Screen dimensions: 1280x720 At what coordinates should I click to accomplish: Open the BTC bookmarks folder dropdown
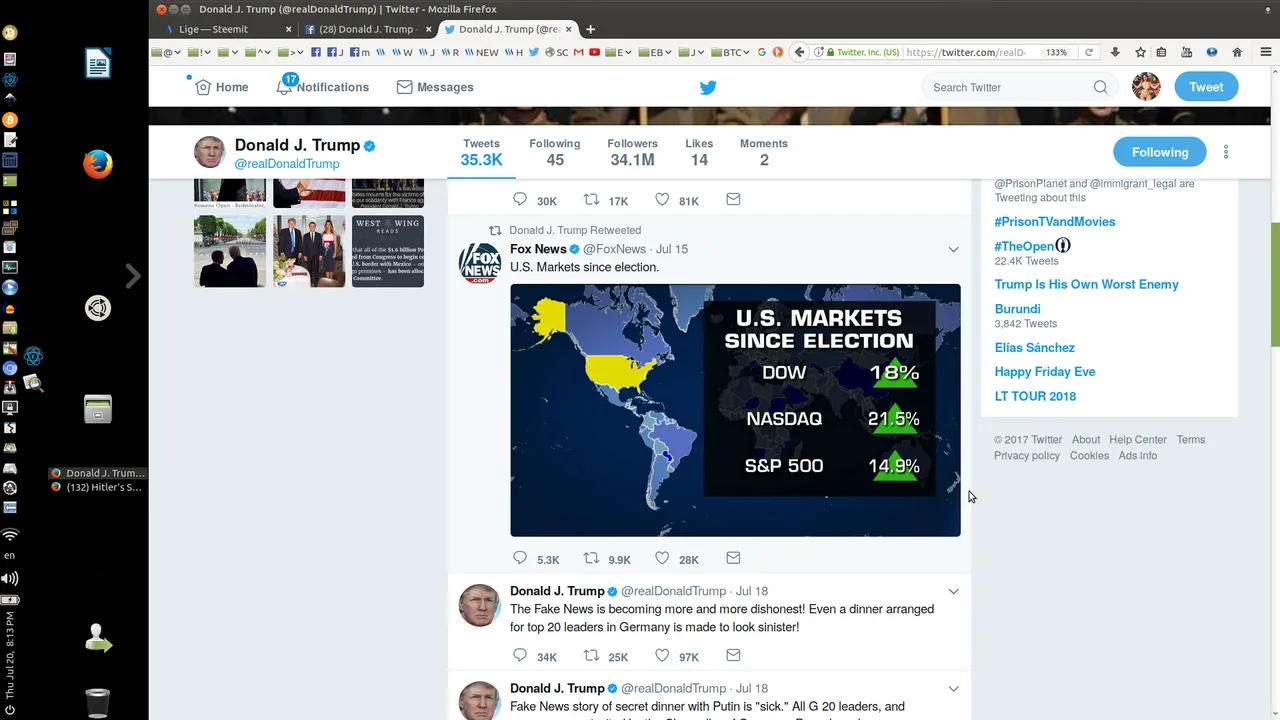coord(731,52)
